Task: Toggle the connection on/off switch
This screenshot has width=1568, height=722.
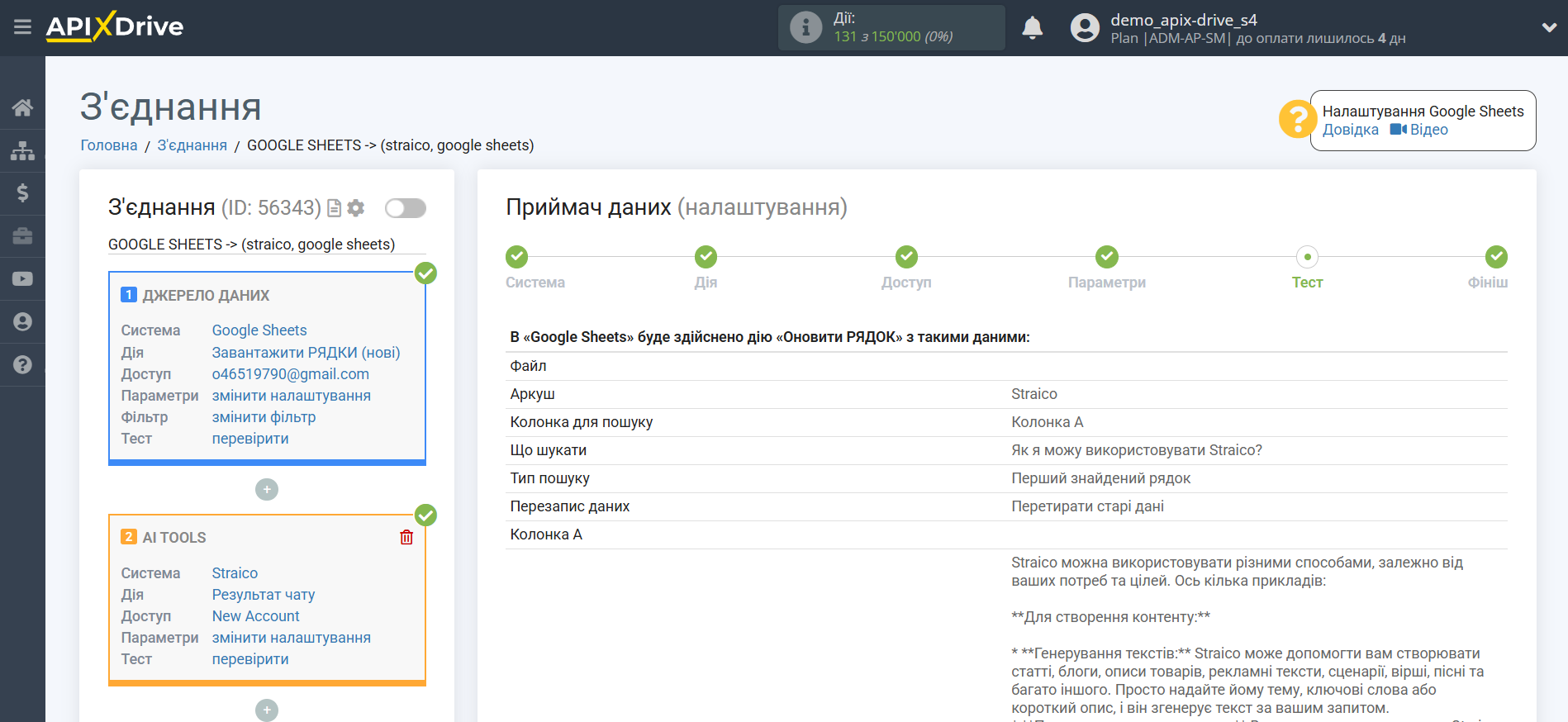Action: coord(406,208)
